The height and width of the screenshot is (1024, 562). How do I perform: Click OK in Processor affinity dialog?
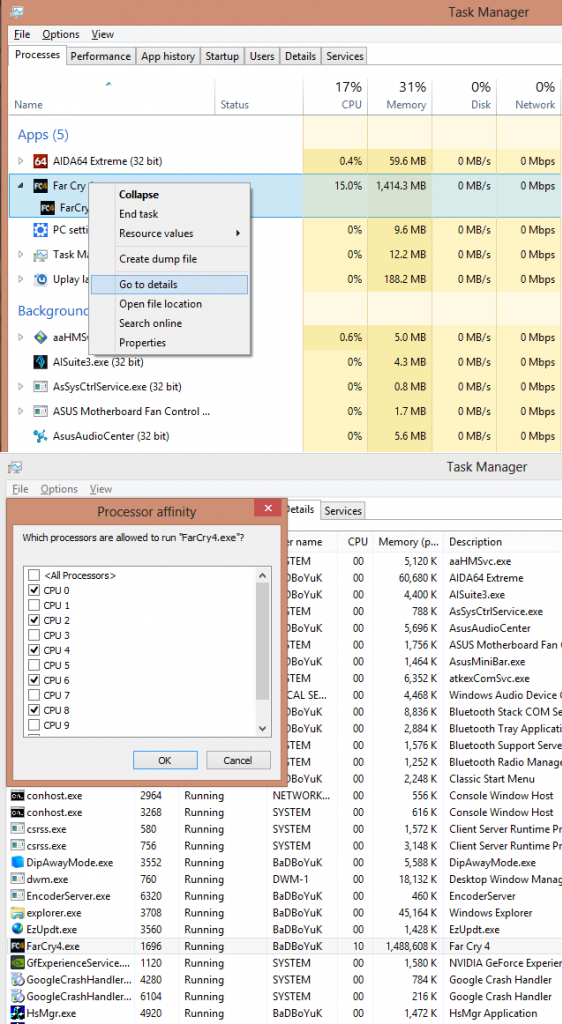165,760
